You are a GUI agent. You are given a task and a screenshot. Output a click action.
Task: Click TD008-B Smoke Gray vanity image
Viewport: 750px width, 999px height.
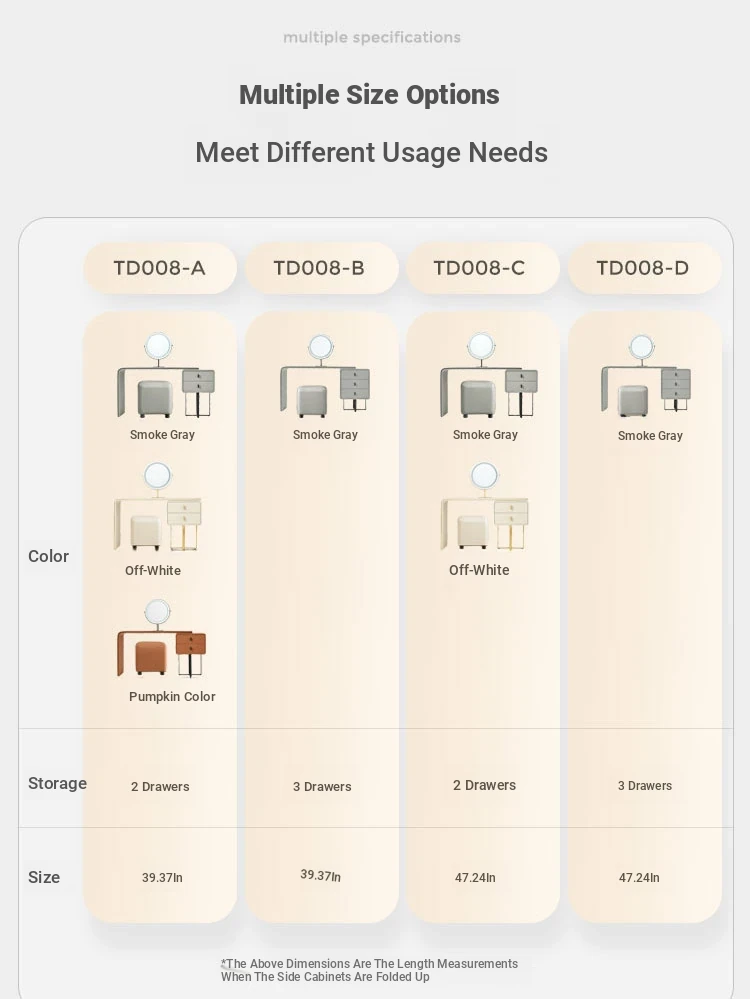coord(325,376)
